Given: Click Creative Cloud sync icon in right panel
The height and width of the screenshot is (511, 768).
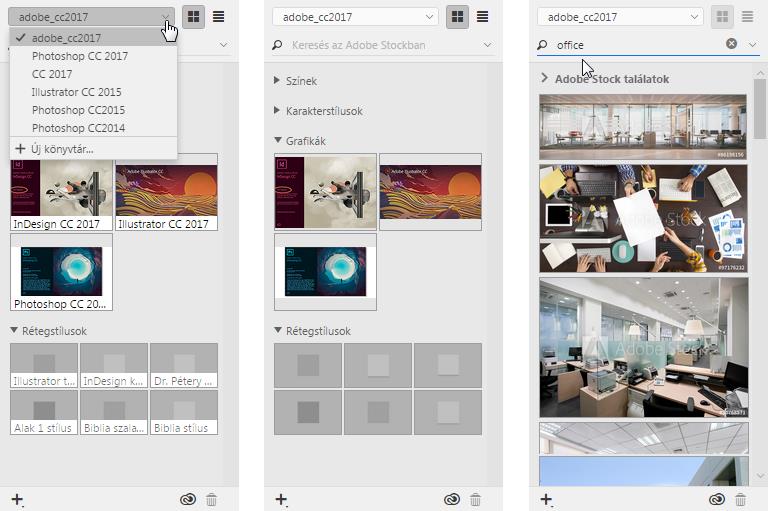Looking at the screenshot, I should (717, 499).
